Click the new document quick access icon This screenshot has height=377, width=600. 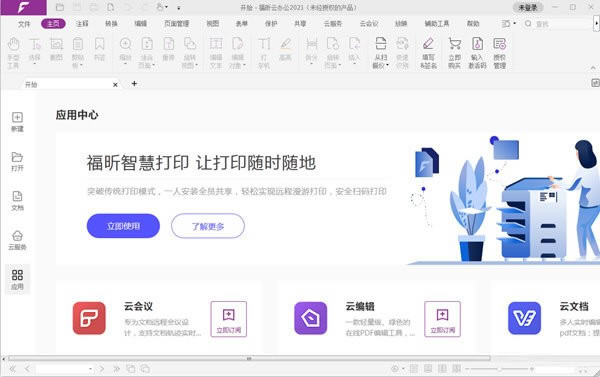[110, 7]
